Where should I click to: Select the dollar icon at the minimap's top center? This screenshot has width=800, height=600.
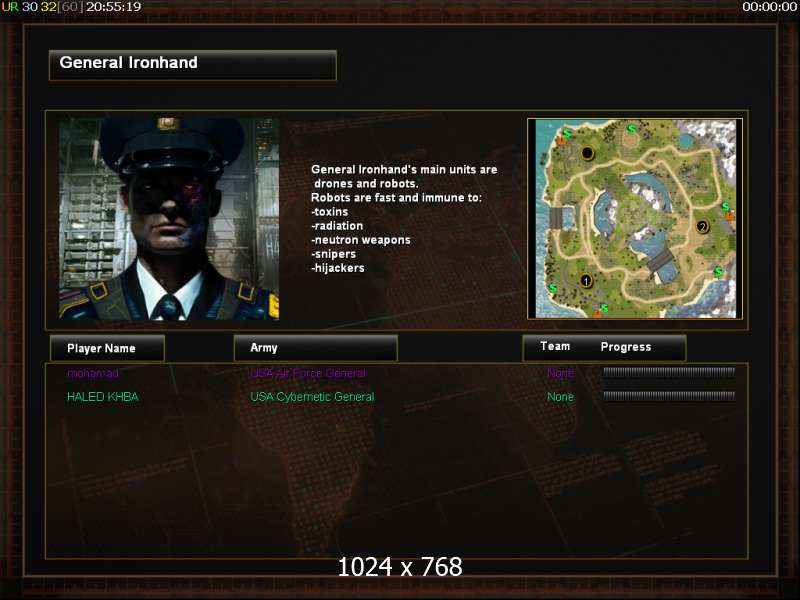(x=632, y=129)
